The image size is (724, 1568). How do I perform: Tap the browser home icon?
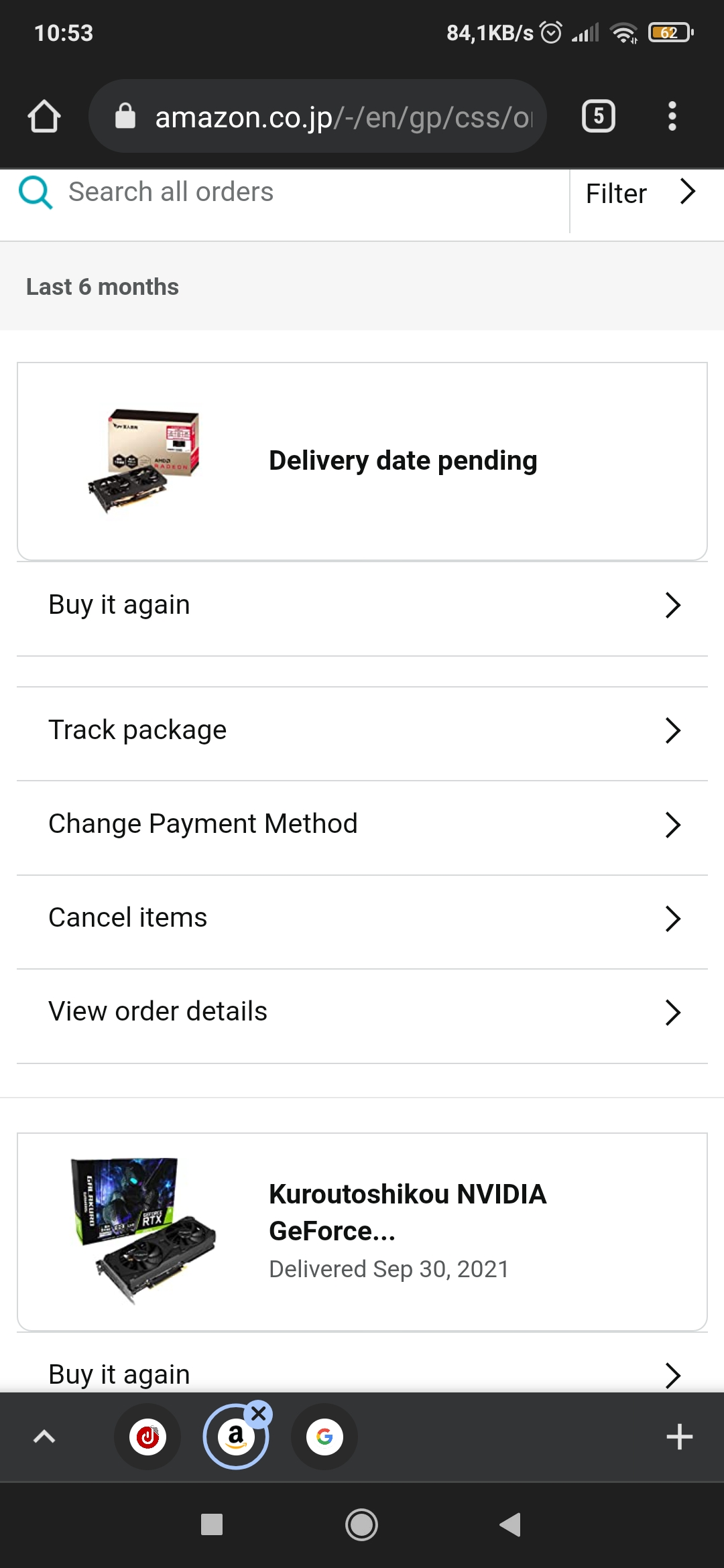click(44, 117)
